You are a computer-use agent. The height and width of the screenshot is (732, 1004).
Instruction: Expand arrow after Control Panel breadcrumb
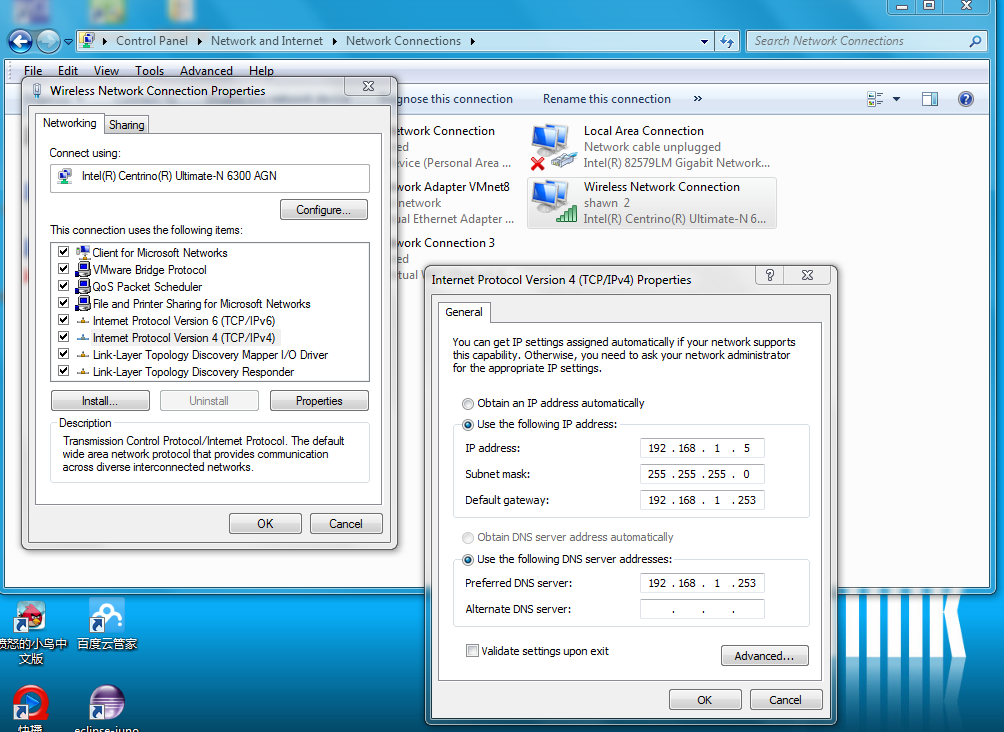[x=199, y=41]
